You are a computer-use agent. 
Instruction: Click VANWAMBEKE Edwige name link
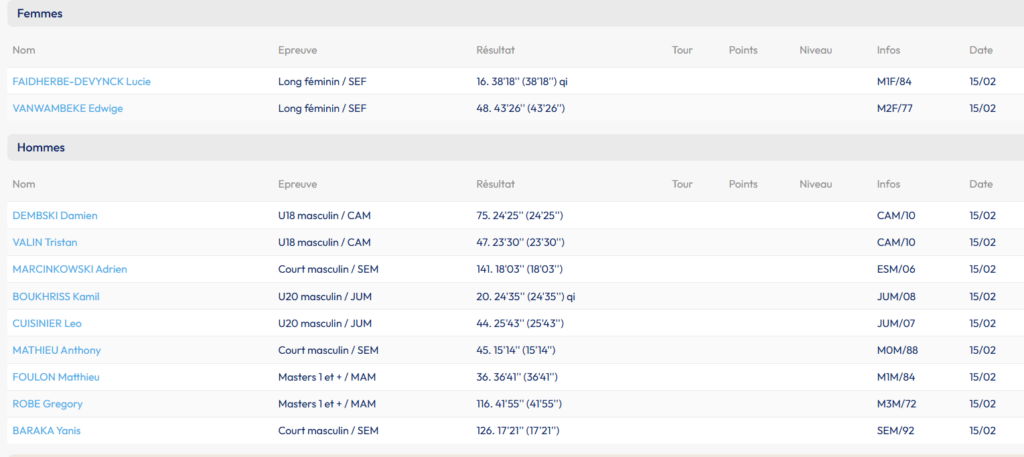point(67,108)
